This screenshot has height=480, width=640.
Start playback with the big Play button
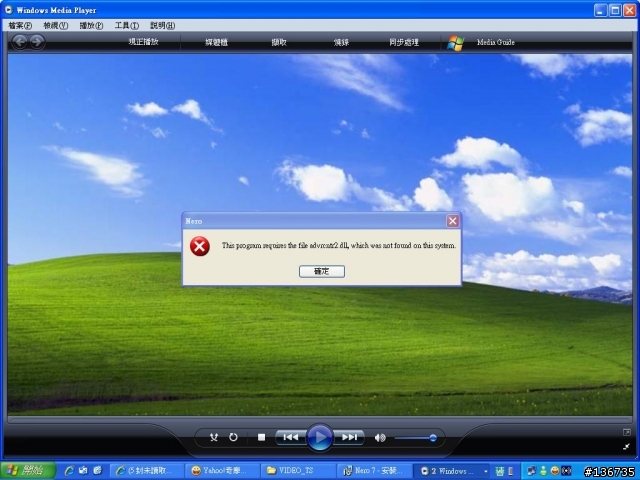pos(320,438)
